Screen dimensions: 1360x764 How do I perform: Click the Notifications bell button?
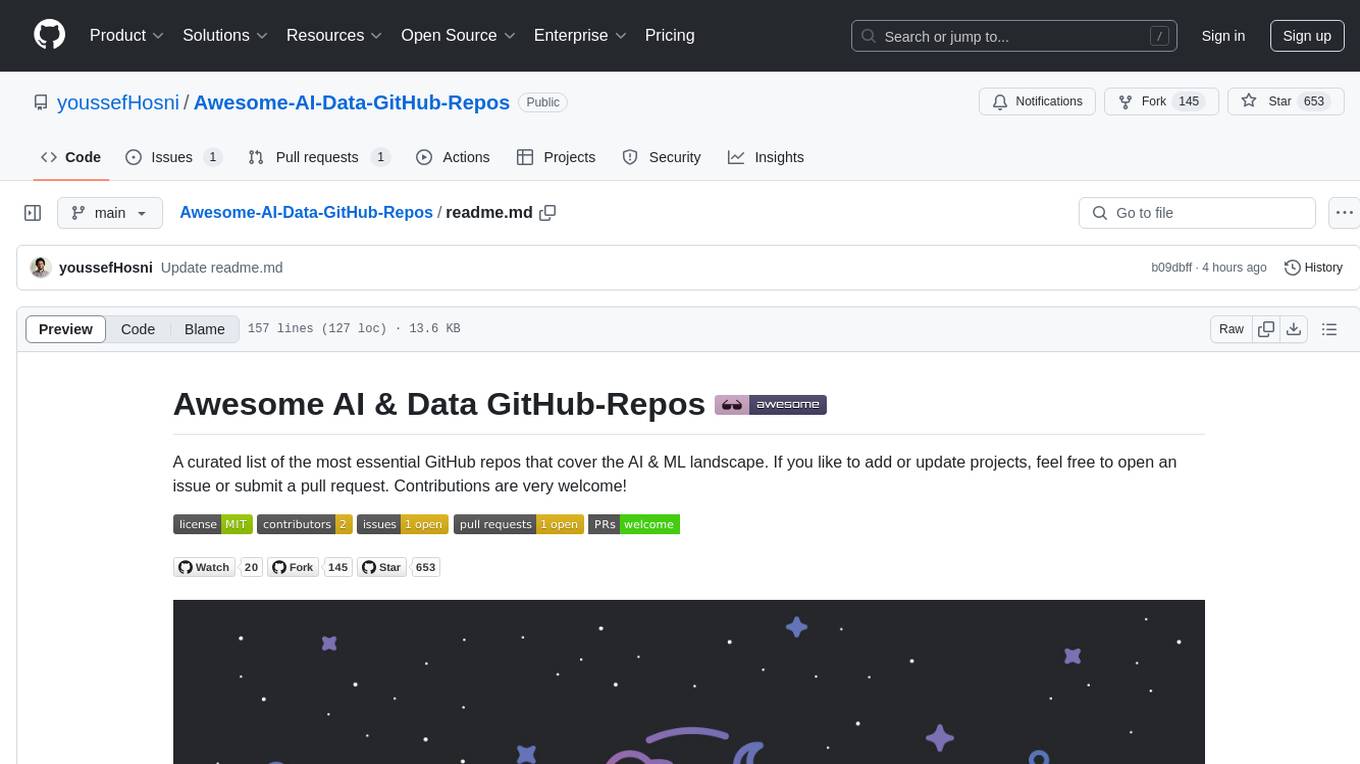(x=1038, y=102)
